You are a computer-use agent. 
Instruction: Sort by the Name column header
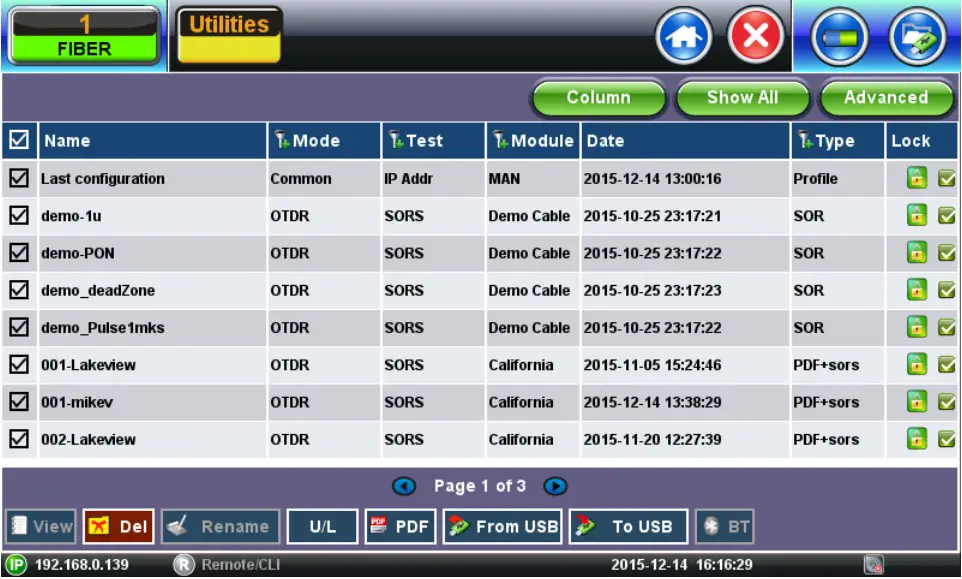point(153,140)
